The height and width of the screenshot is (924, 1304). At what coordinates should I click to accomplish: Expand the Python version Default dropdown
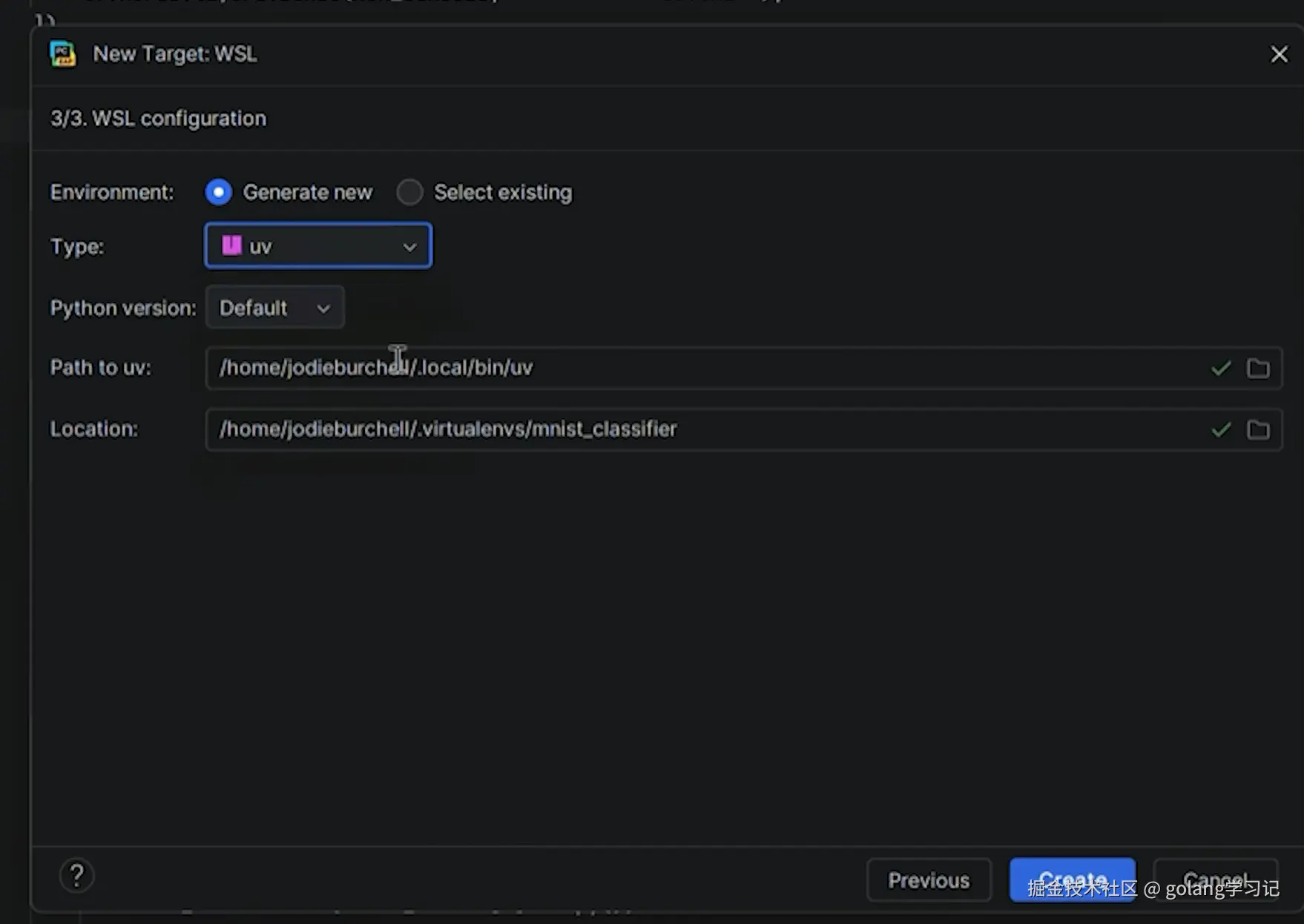click(x=275, y=308)
